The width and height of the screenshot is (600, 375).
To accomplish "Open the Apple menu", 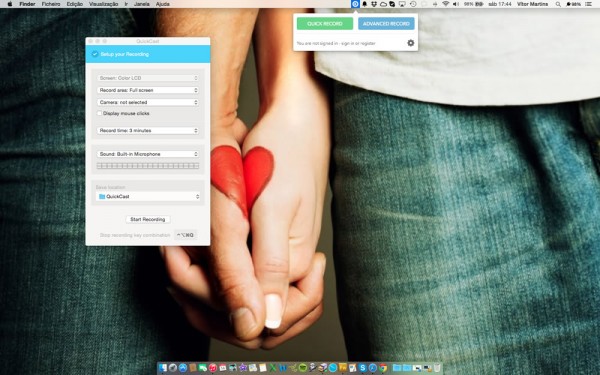I will (x=10, y=4).
